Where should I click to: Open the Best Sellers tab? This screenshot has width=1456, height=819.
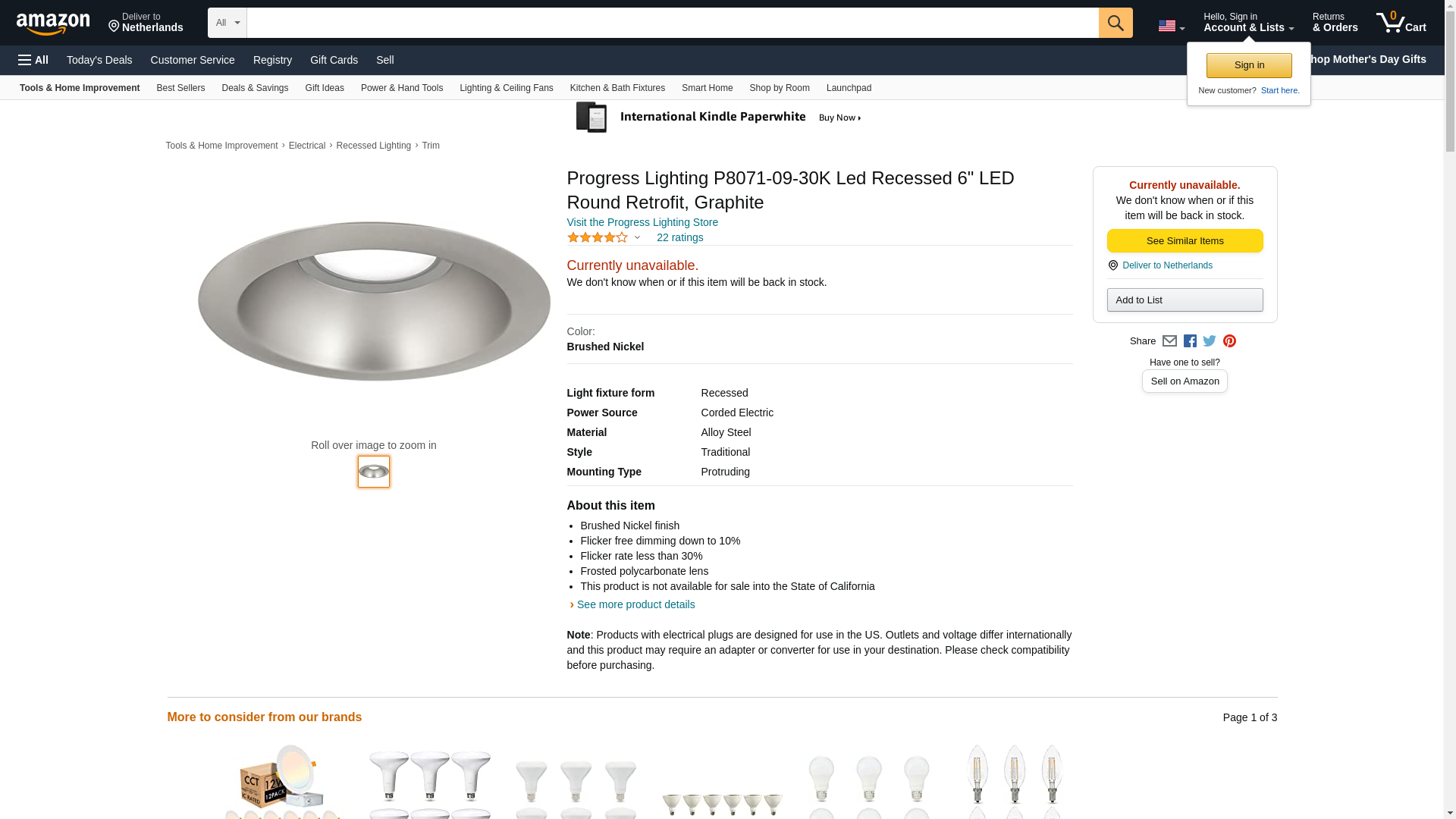coord(180,88)
